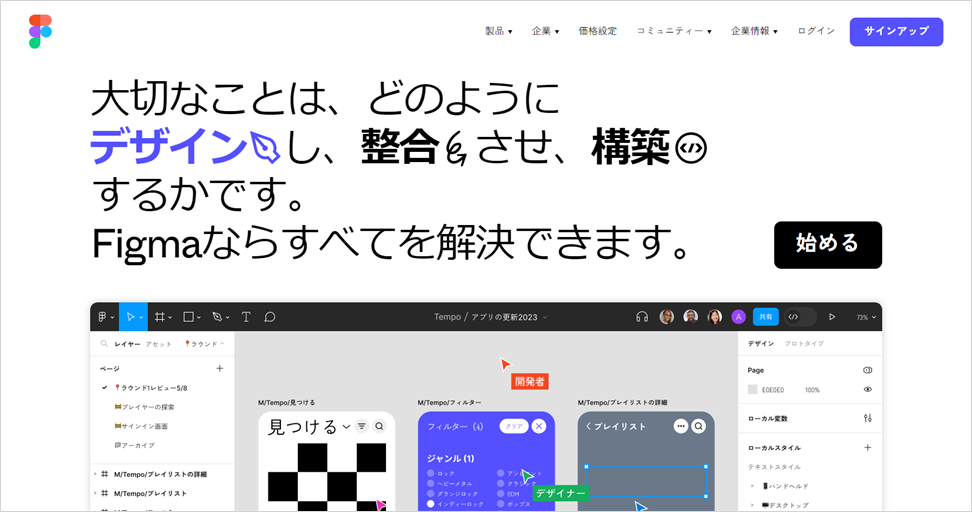Open the サインイン画面 page
Image resolution: width=972 pixels, height=512 pixels.
141,426
